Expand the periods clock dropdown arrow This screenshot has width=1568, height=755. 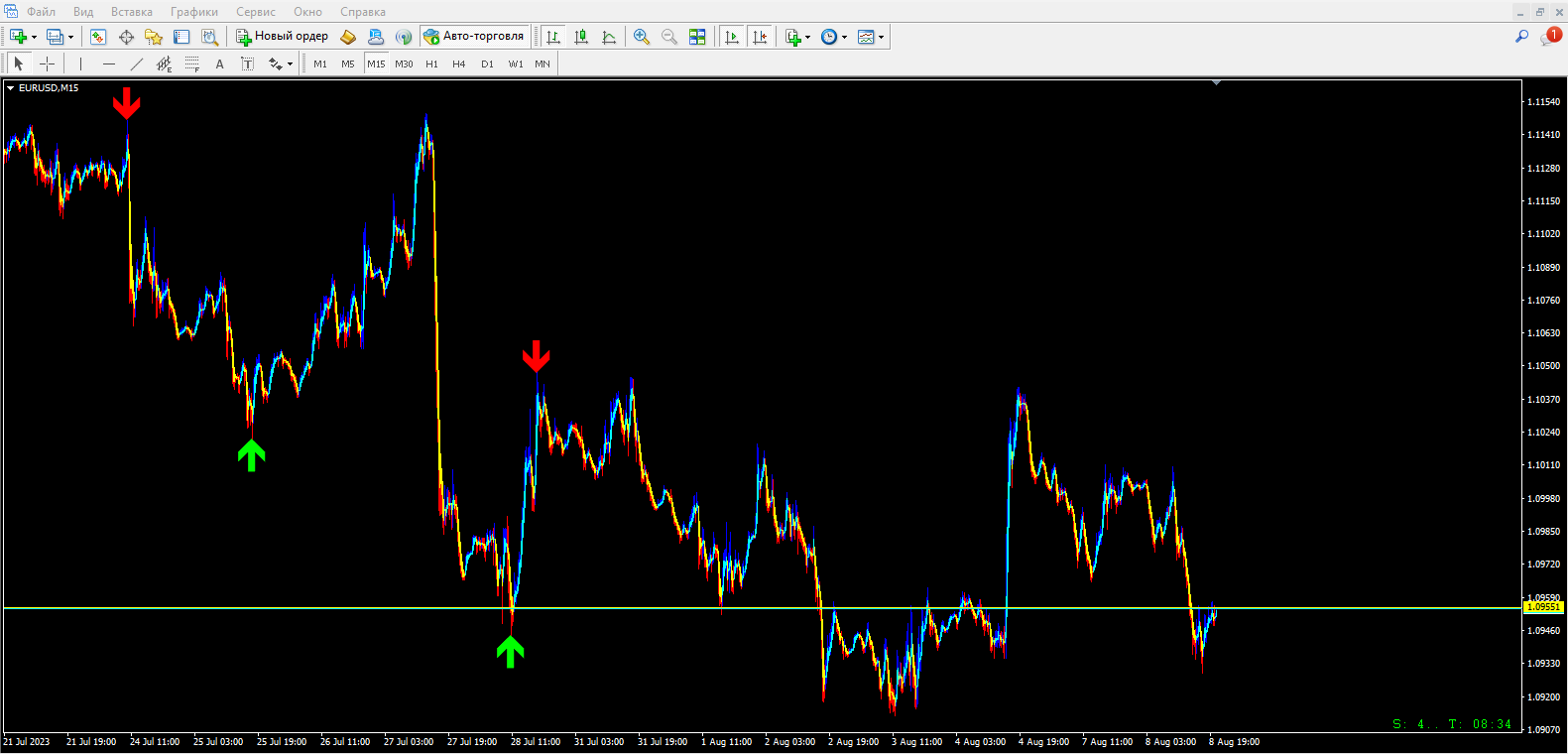845,37
